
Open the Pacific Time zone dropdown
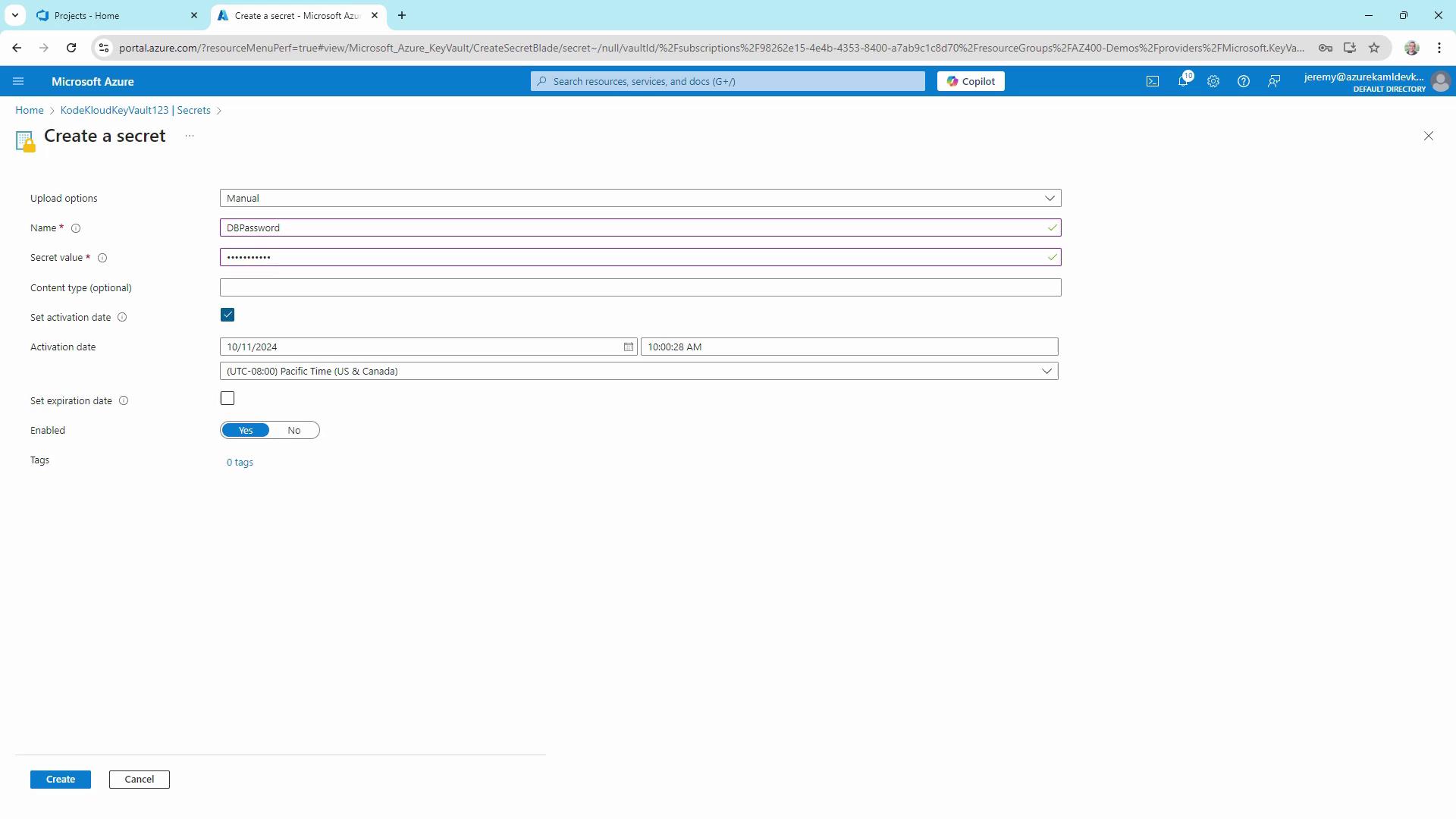(x=639, y=371)
